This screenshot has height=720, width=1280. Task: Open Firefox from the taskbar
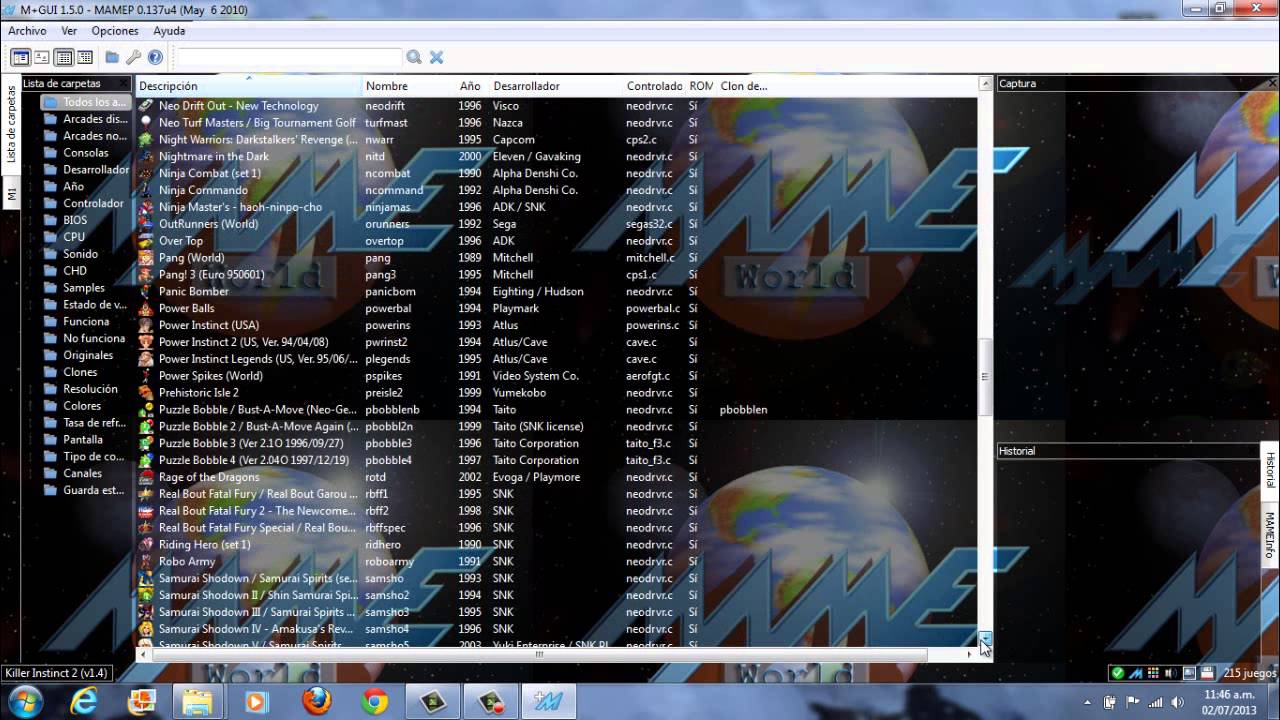[316, 702]
